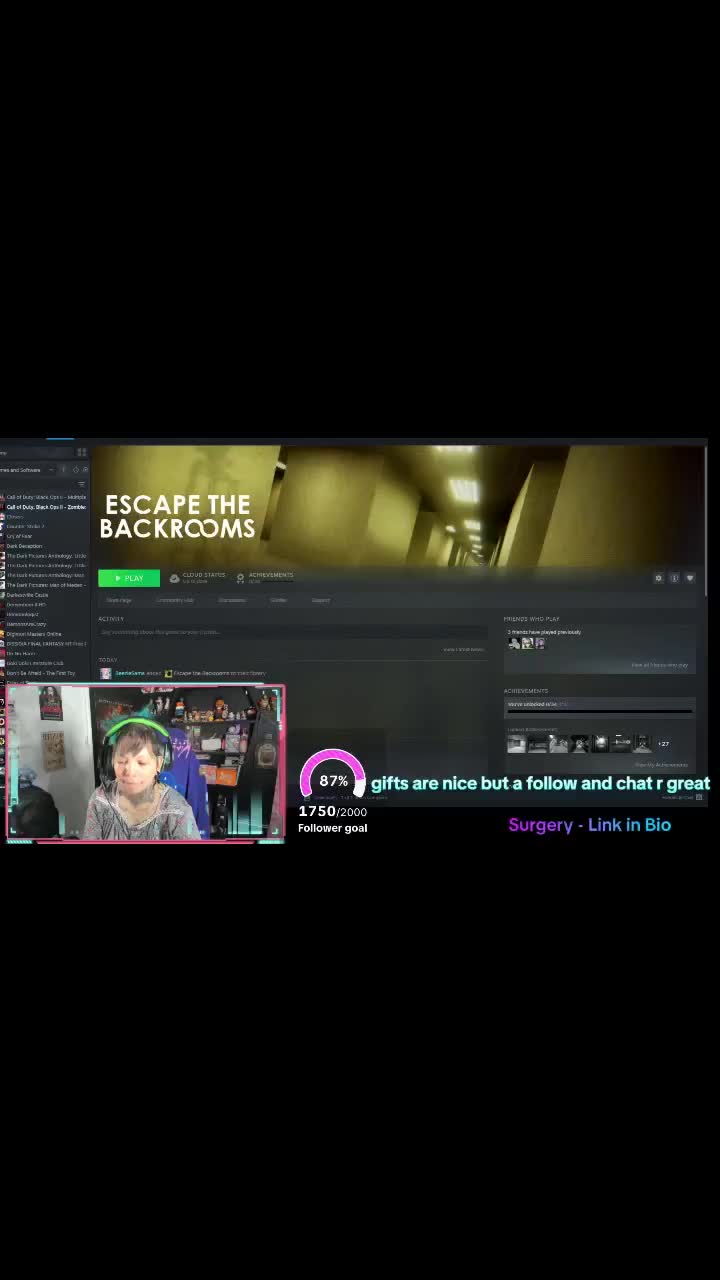This screenshot has width=720, height=1280.
Task: Click the achievements progress bar
Action: click(x=600, y=712)
